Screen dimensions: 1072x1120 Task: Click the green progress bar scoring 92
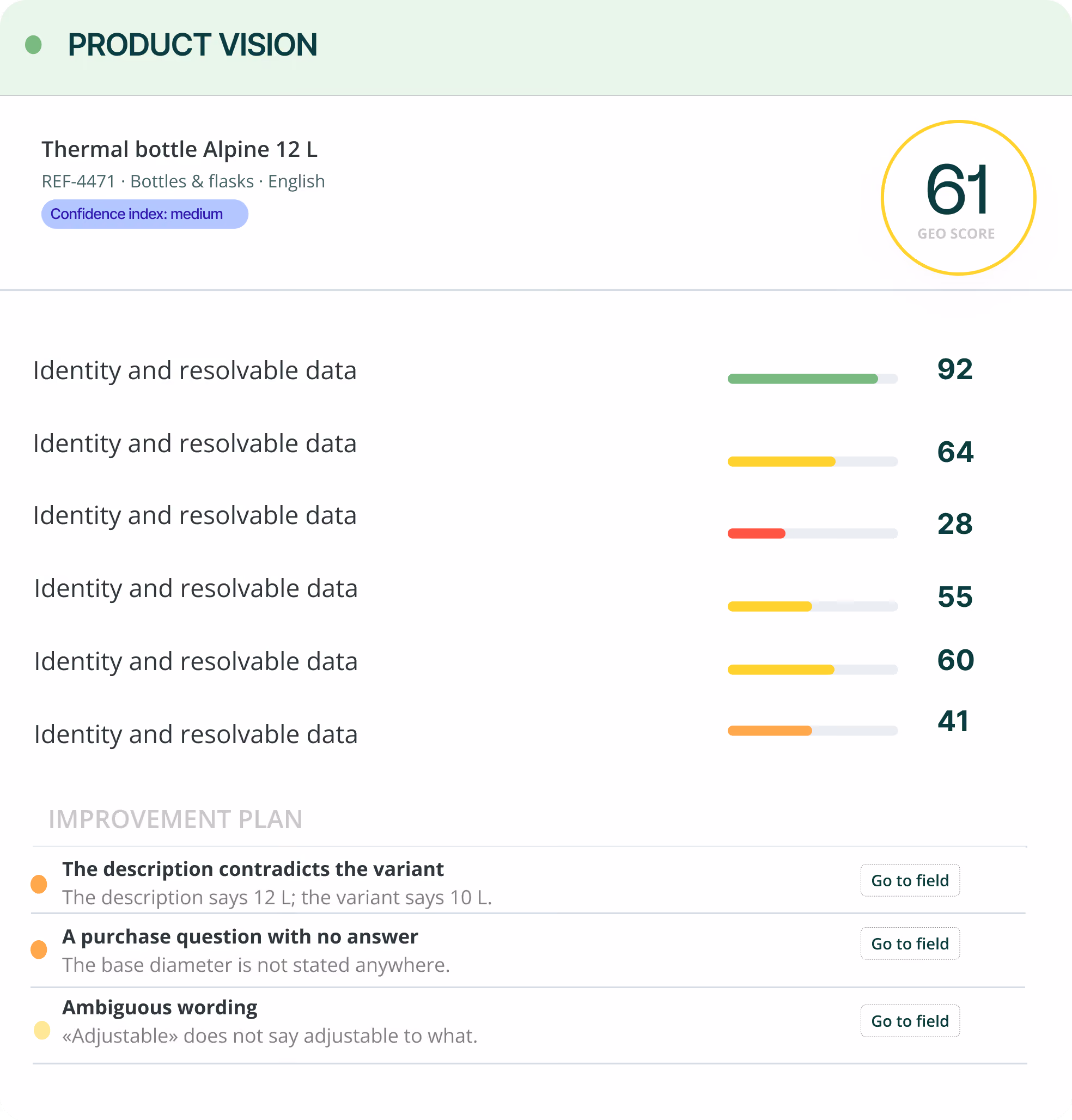pyautogui.click(x=812, y=378)
